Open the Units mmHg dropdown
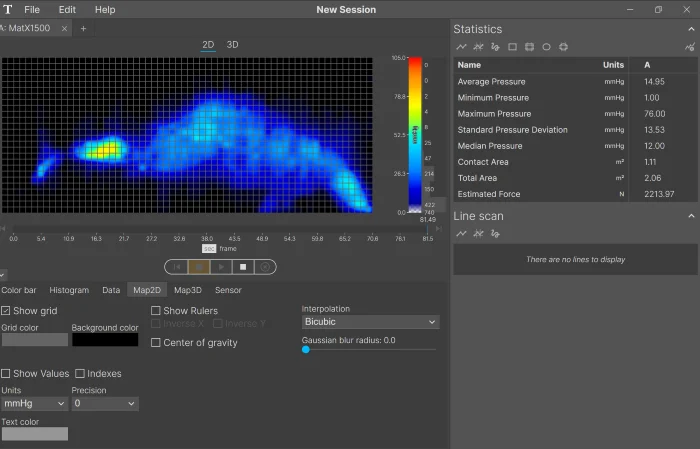 (x=34, y=404)
